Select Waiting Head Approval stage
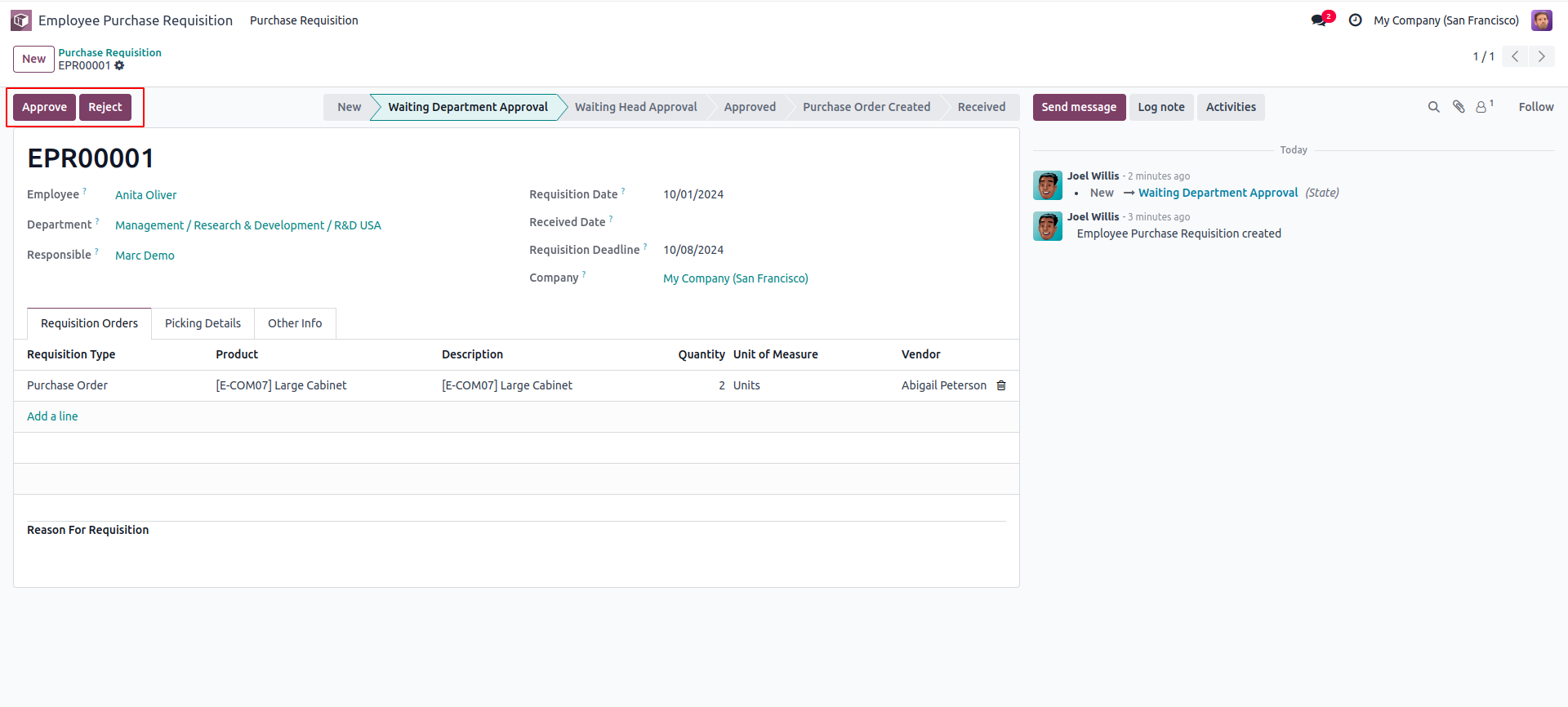This screenshot has height=707, width=1568. (x=635, y=107)
